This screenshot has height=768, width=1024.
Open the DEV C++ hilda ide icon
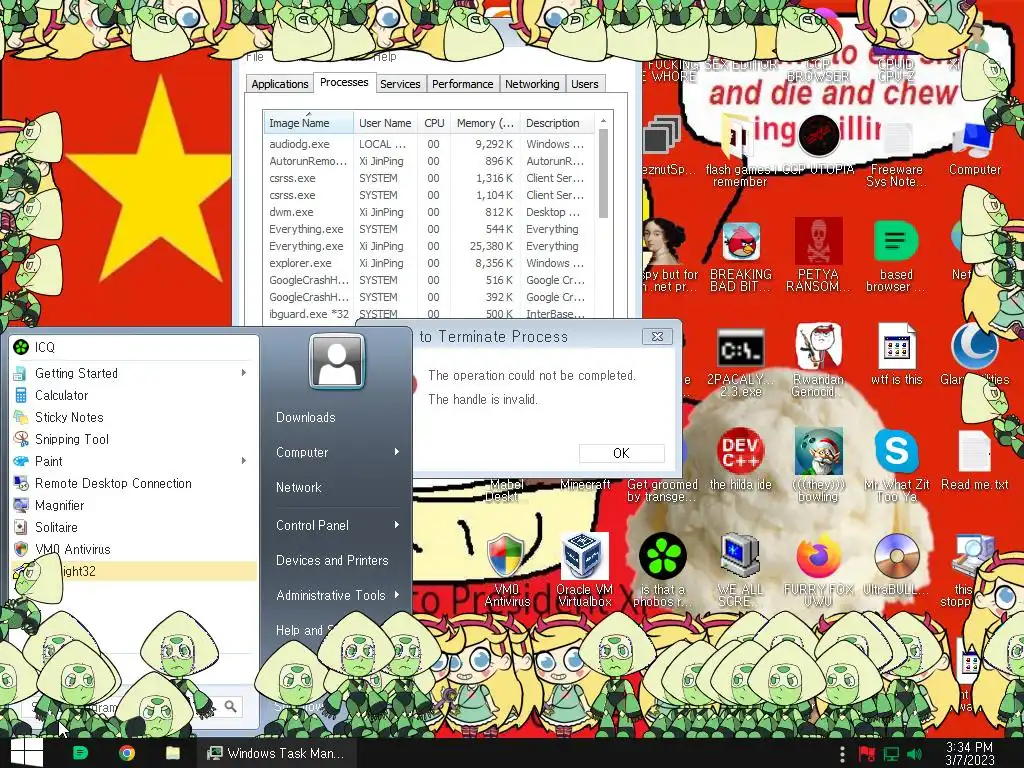pyautogui.click(x=741, y=460)
